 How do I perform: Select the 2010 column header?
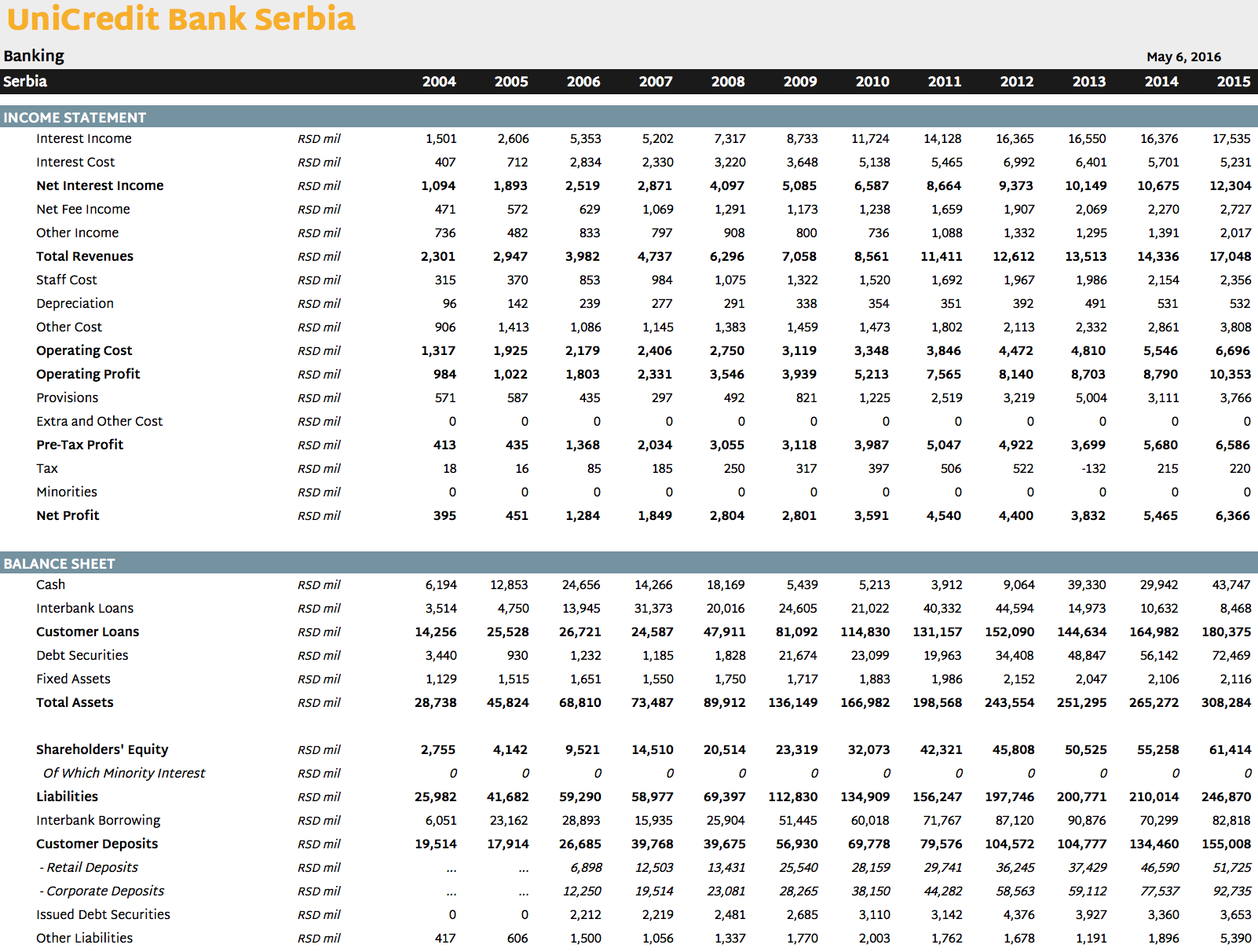pos(872,82)
